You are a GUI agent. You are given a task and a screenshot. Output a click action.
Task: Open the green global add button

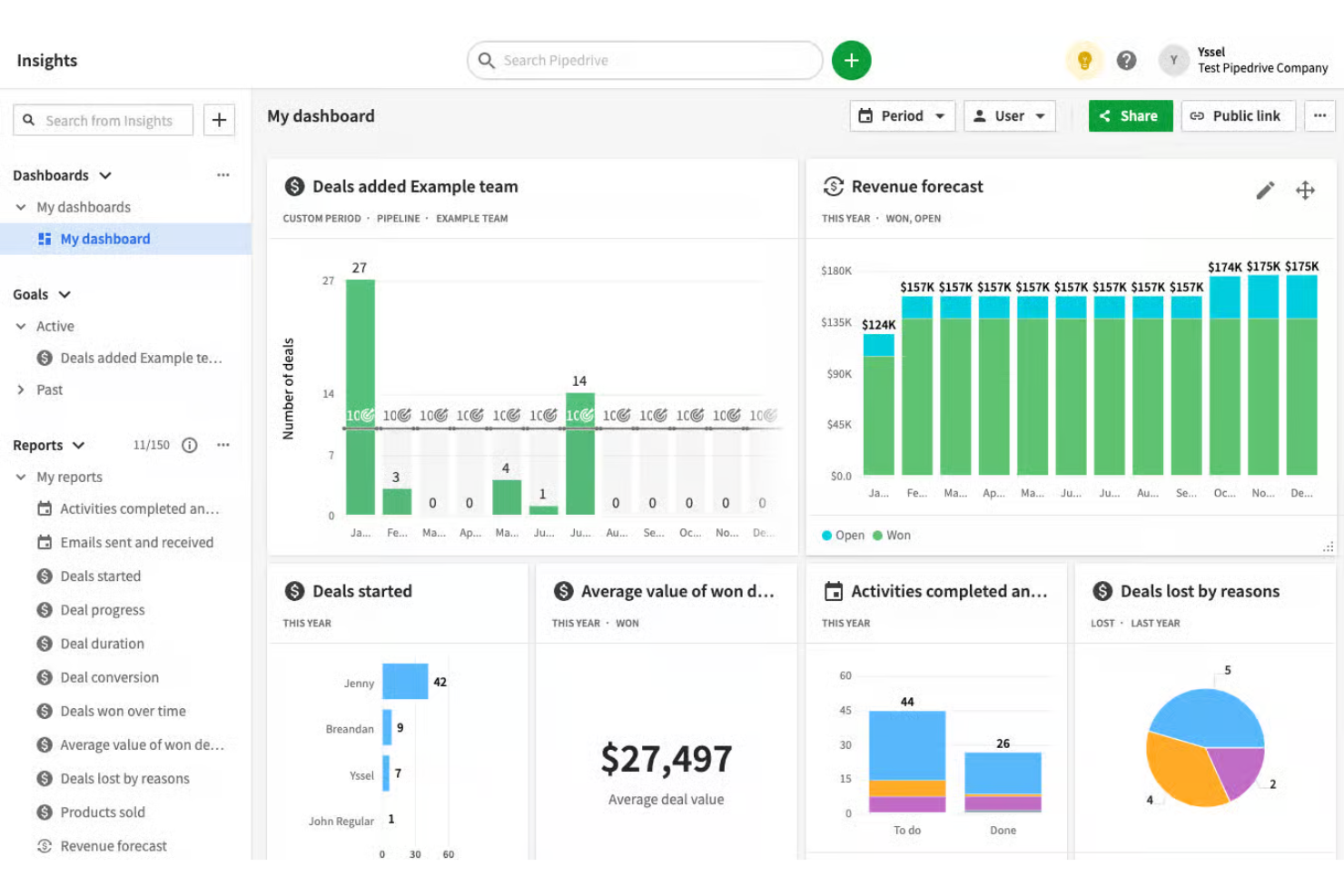[851, 60]
